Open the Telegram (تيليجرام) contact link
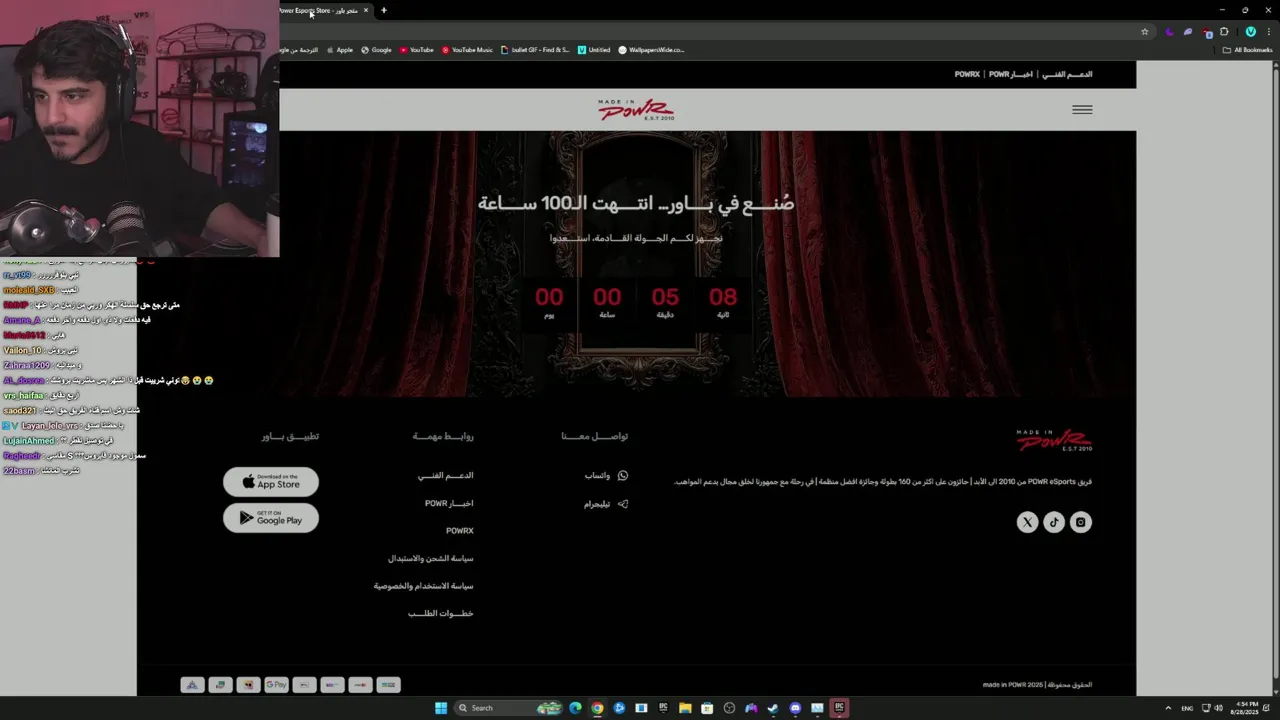Screen dimensions: 1280x720 pyautogui.click(x=597, y=504)
